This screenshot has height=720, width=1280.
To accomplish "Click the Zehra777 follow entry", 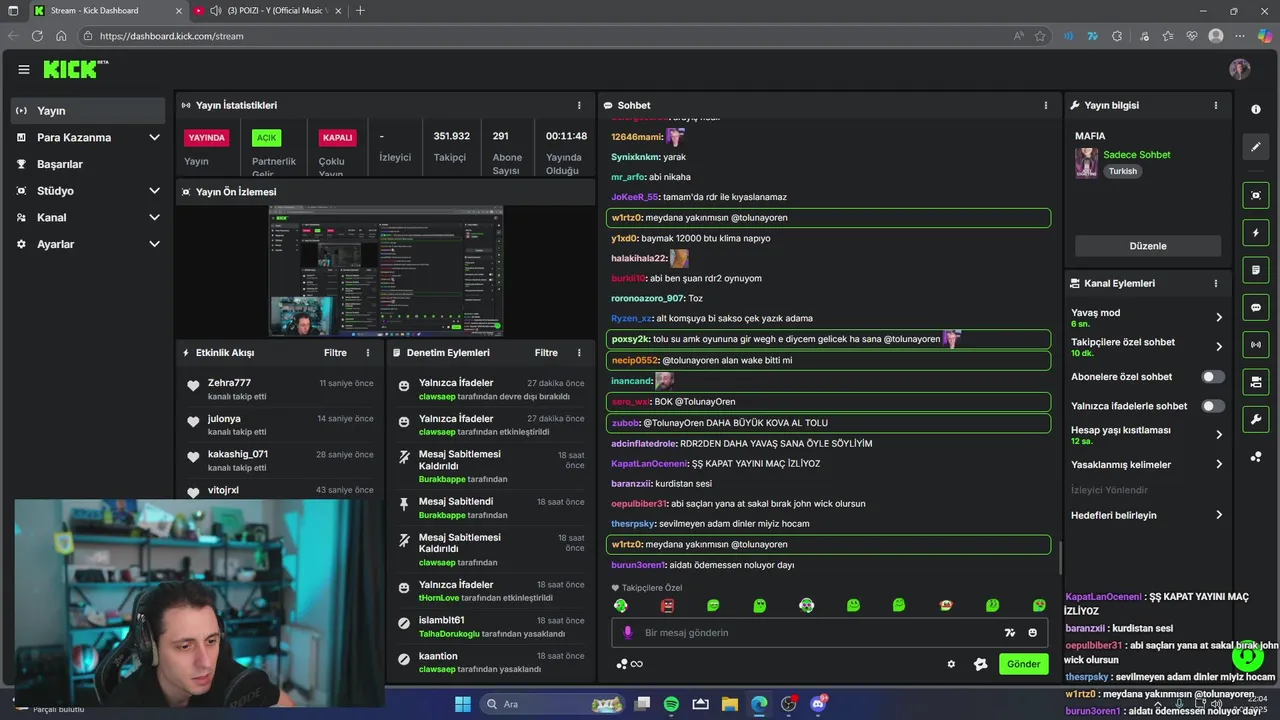I will point(280,389).
